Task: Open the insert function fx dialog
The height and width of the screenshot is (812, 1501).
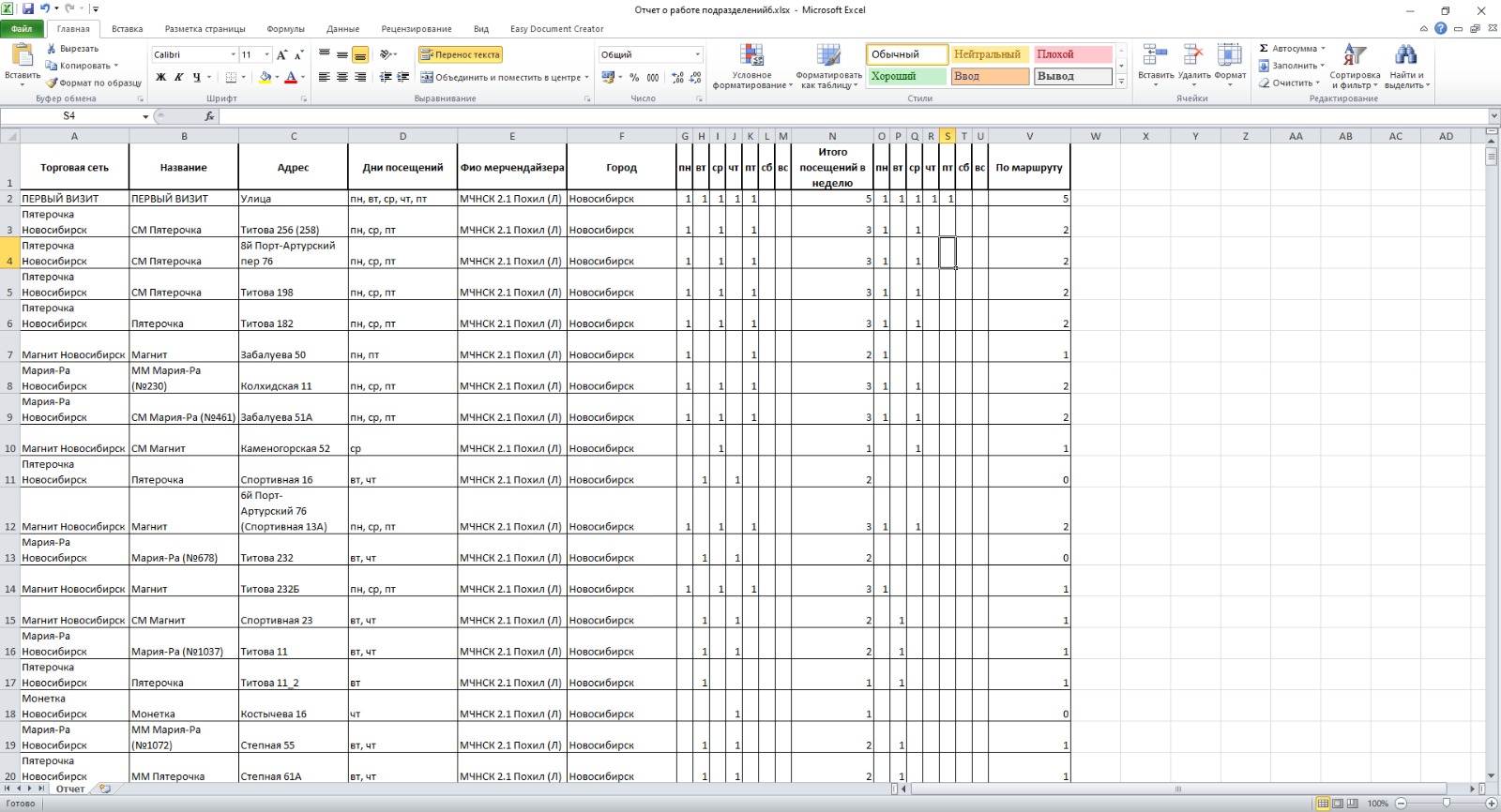Action: [209, 116]
